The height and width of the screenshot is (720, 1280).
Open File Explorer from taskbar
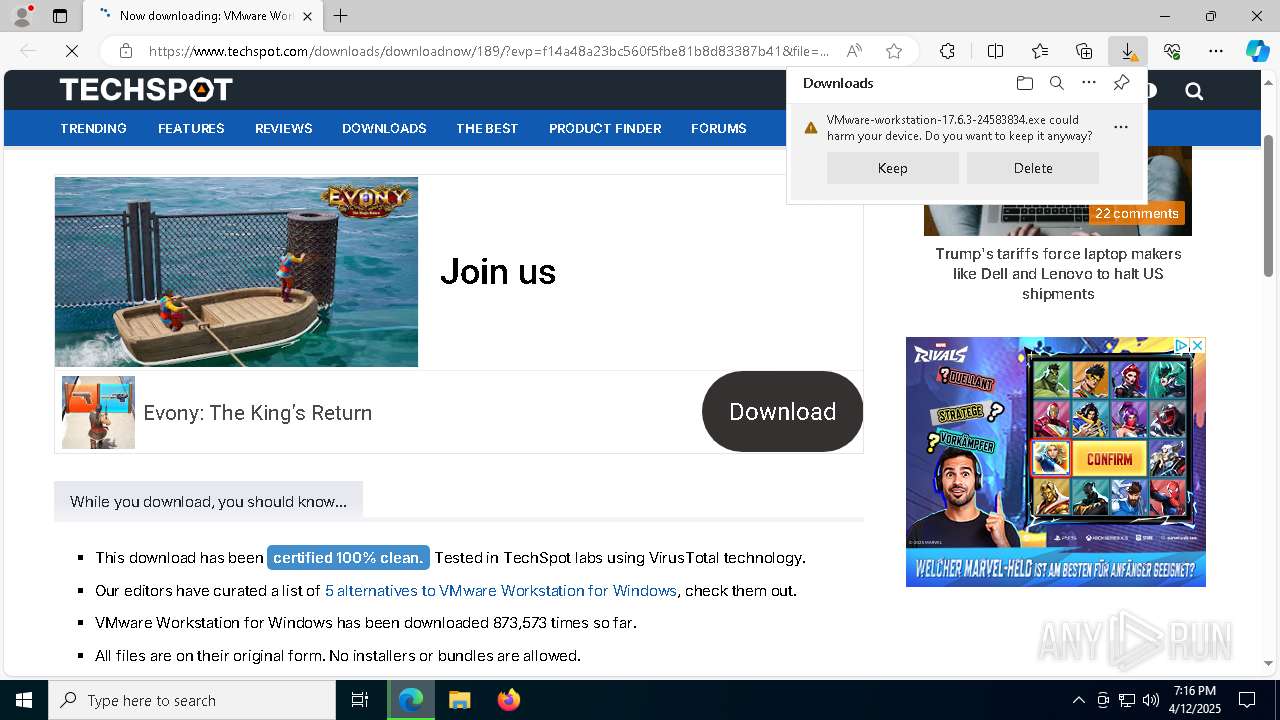coord(459,700)
